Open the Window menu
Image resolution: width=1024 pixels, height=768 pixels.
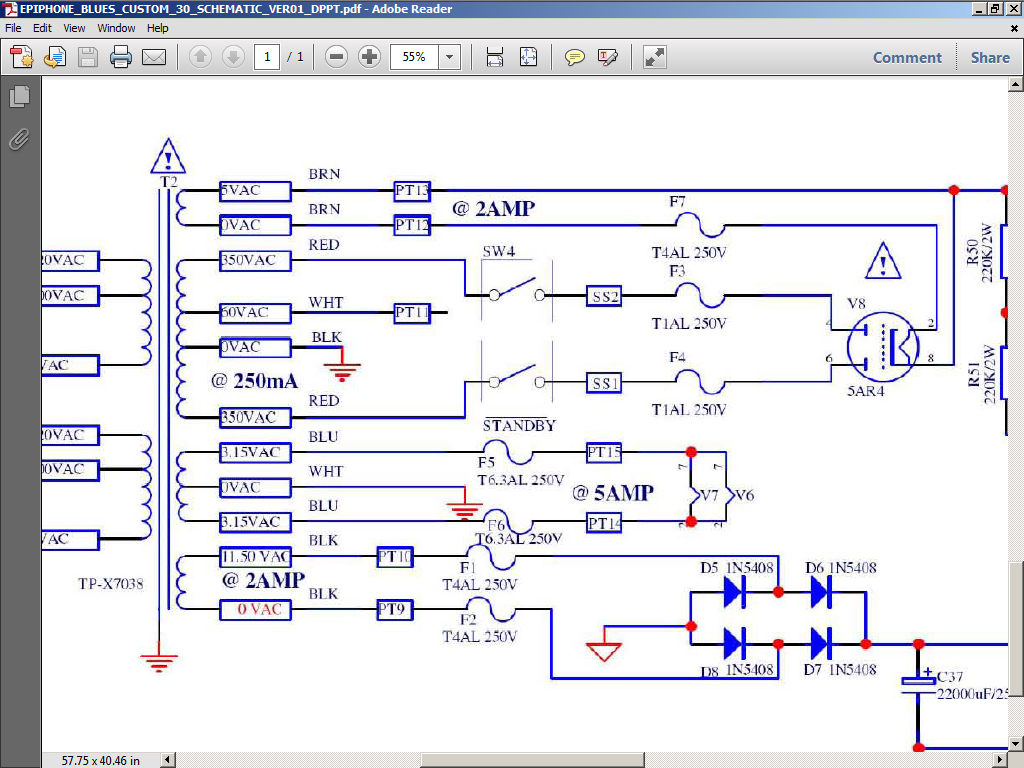(117, 28)
